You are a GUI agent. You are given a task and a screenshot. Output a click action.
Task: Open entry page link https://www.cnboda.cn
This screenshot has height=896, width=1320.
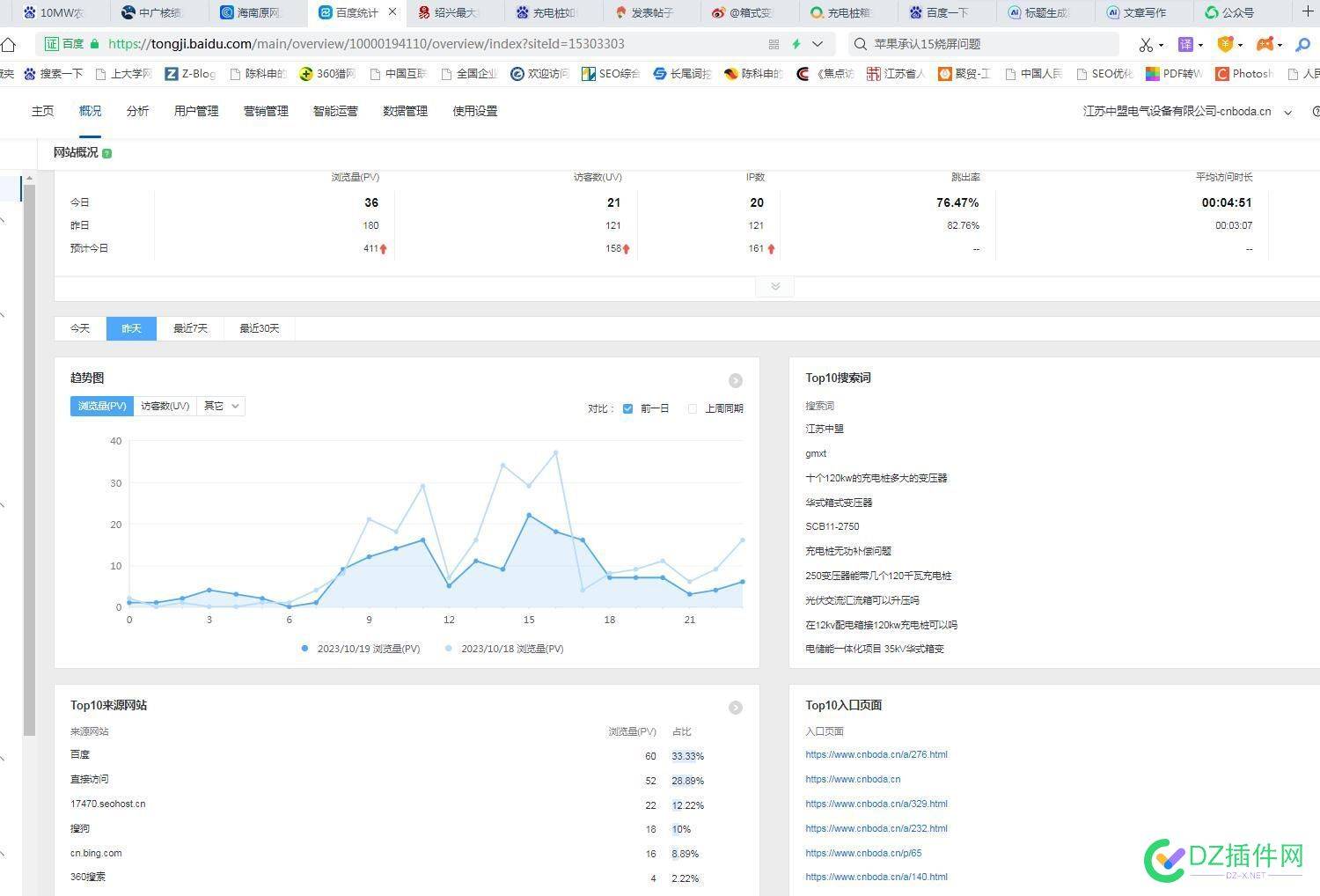click(853, 779)
